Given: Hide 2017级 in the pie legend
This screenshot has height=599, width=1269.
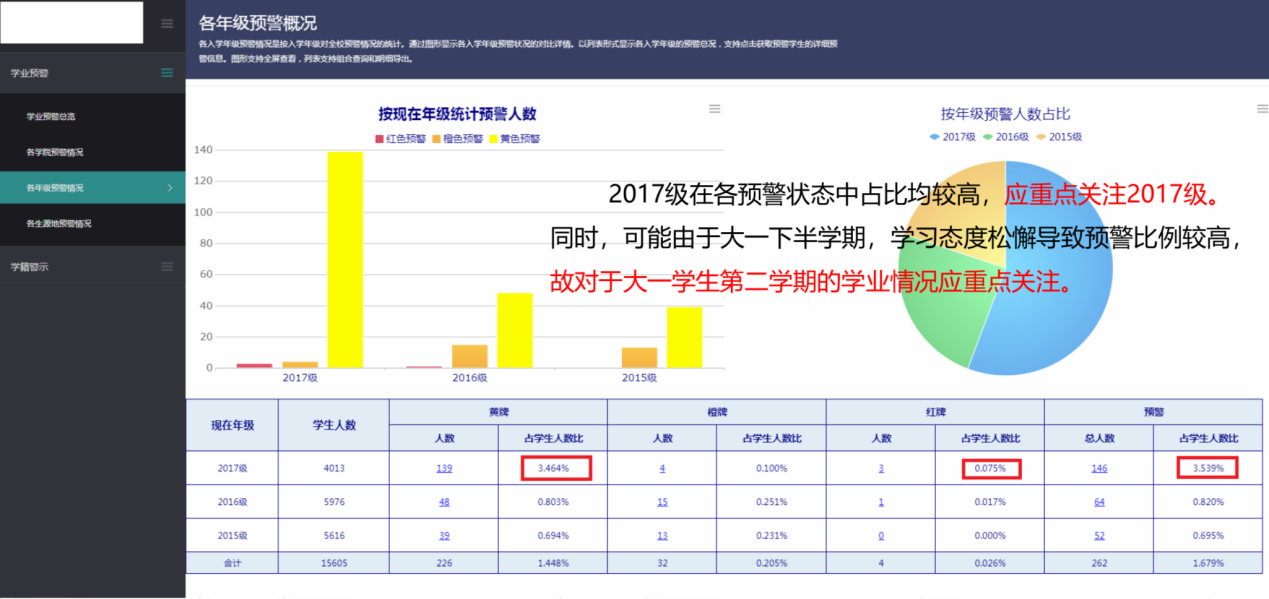Looking at the screenshot, I should [x=952, y=137].
